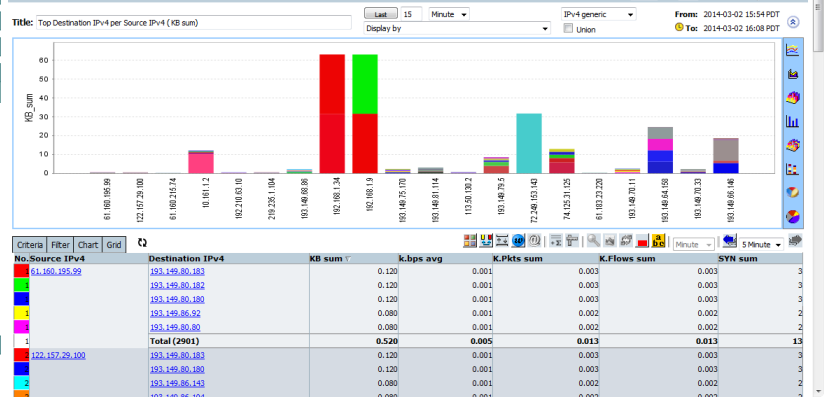The width and height of the screenshot is (824, 397).
Task: Switch to the Filter tab
Action: coord(60,245)
